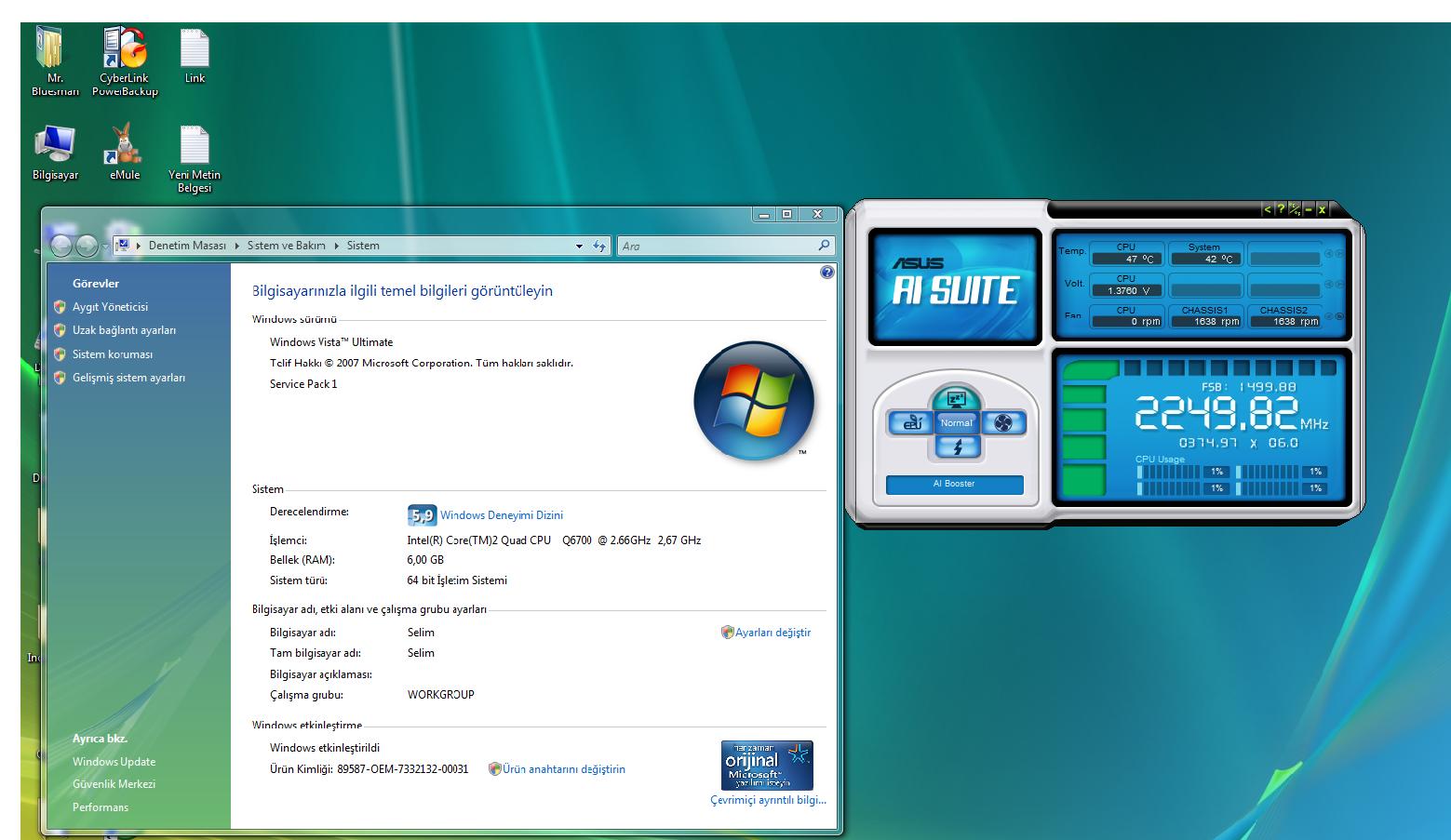
Task: Open the address bar history dropdown
Action: tap(579, 247)
